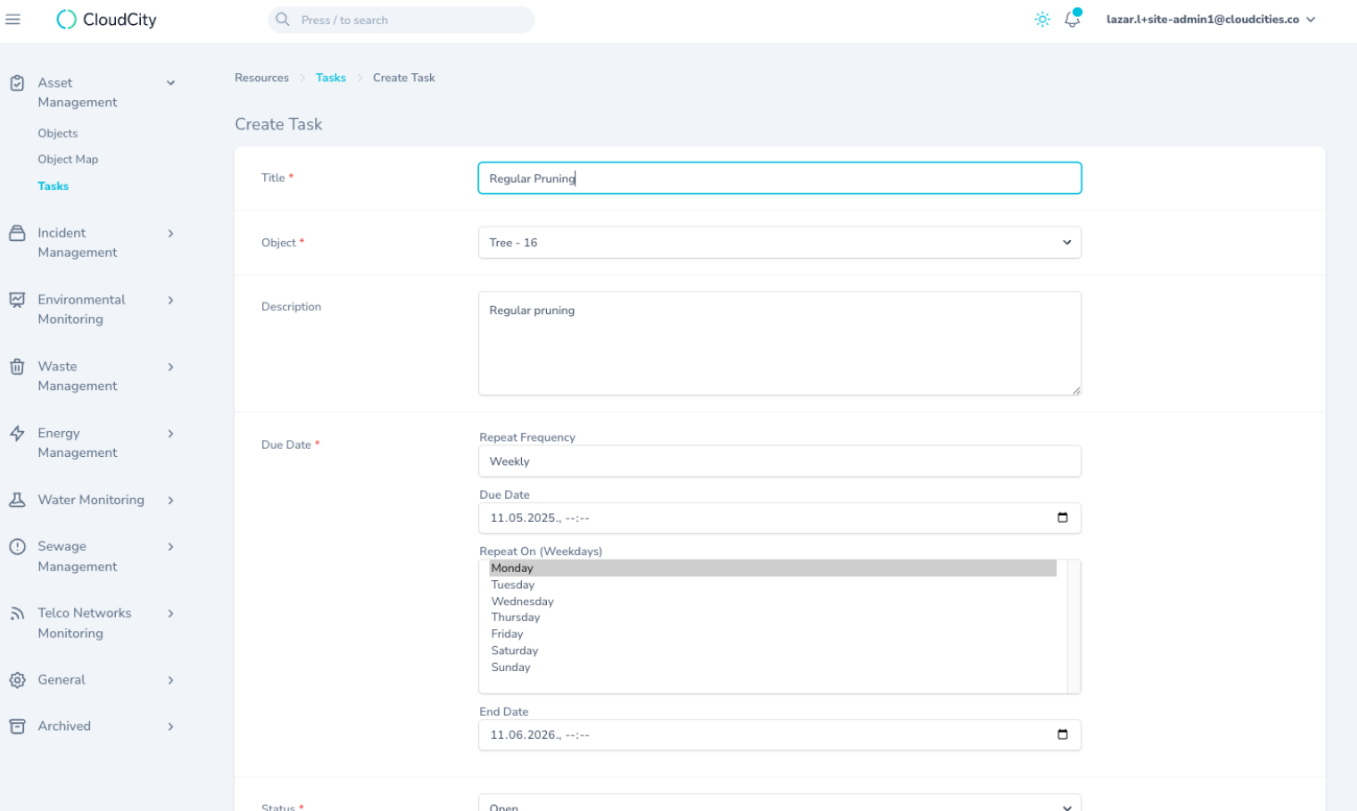Open the Status dropdown
This screenshot has height=811, width=1357.
click(x=779, y=805)
